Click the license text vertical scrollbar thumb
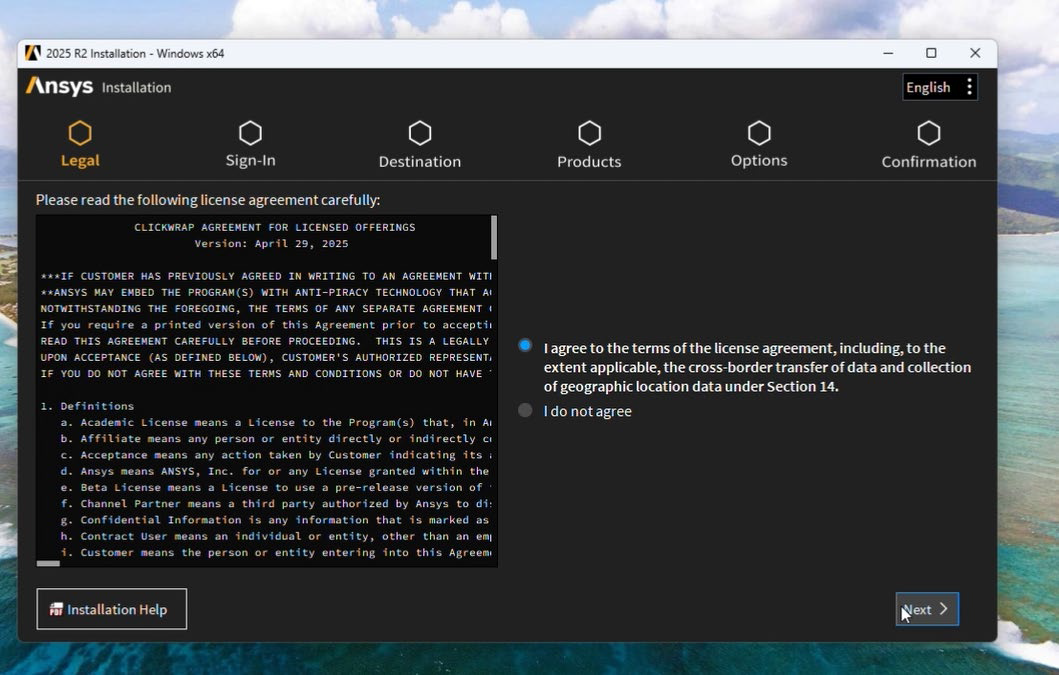This screenshot has height=675, width=1059. coord(493,238)
